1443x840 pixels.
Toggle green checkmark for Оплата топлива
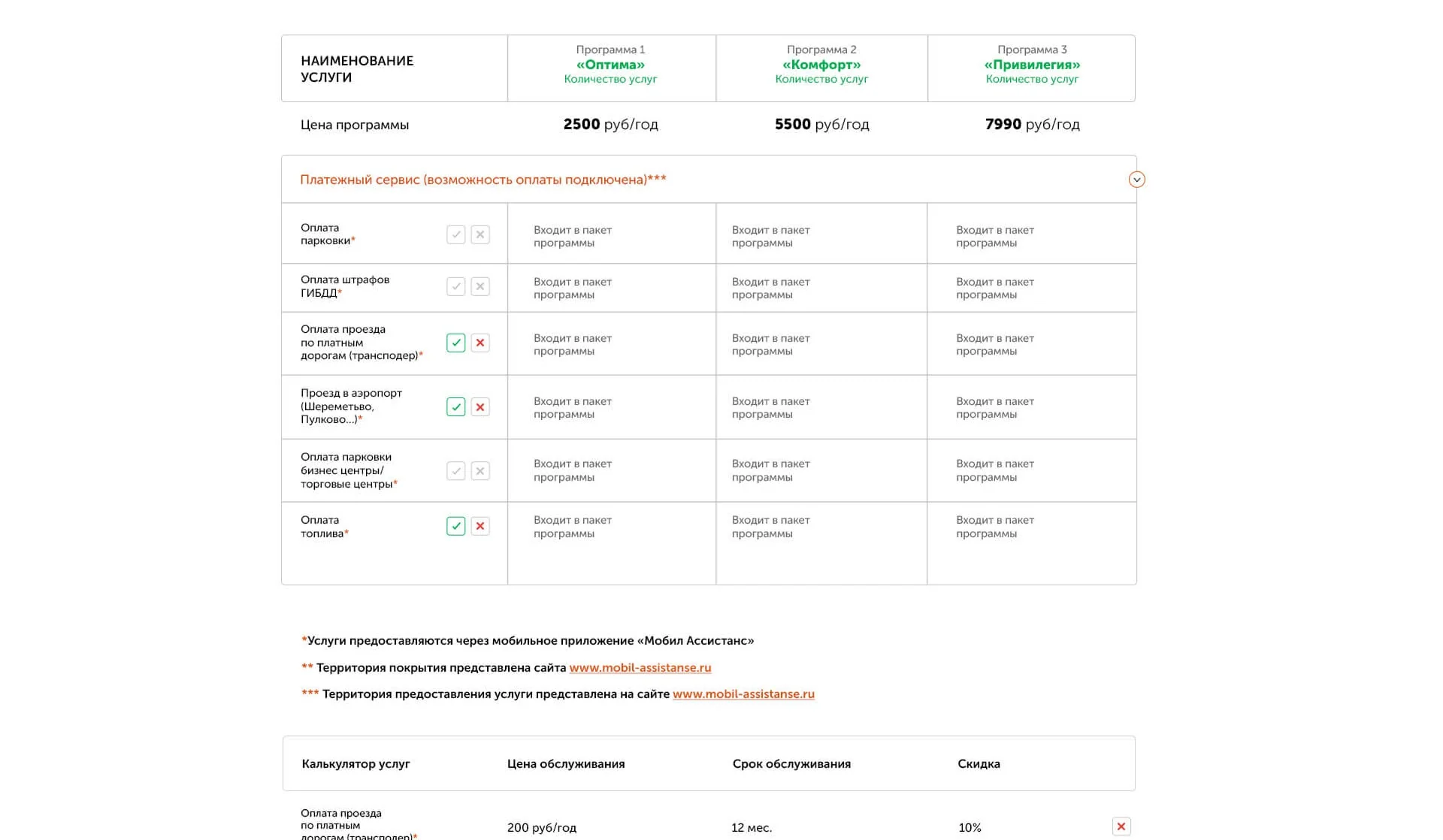455,526
